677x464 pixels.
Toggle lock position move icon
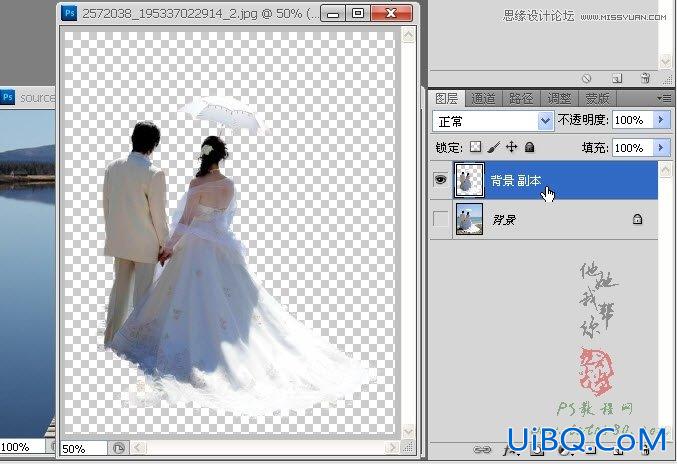(x=512, y=147)
